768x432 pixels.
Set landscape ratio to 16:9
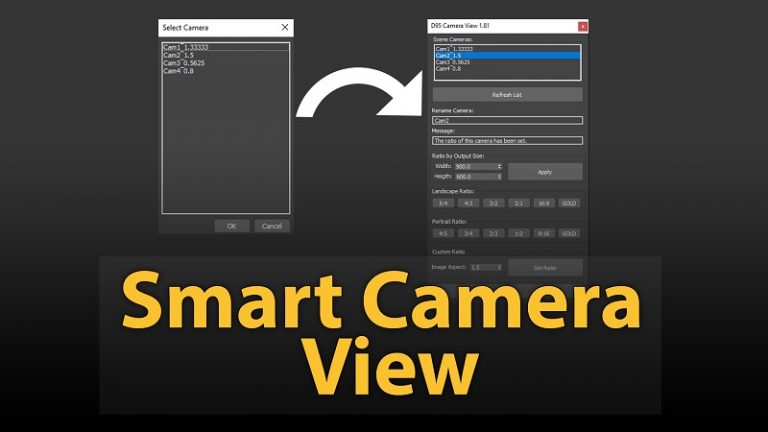(x=544, y=203)
